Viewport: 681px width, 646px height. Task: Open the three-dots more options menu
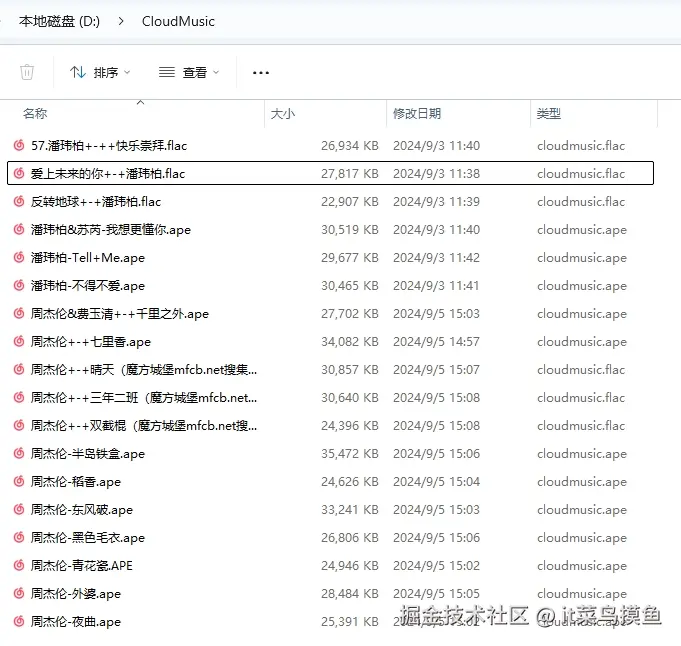(x=261, y=73)
